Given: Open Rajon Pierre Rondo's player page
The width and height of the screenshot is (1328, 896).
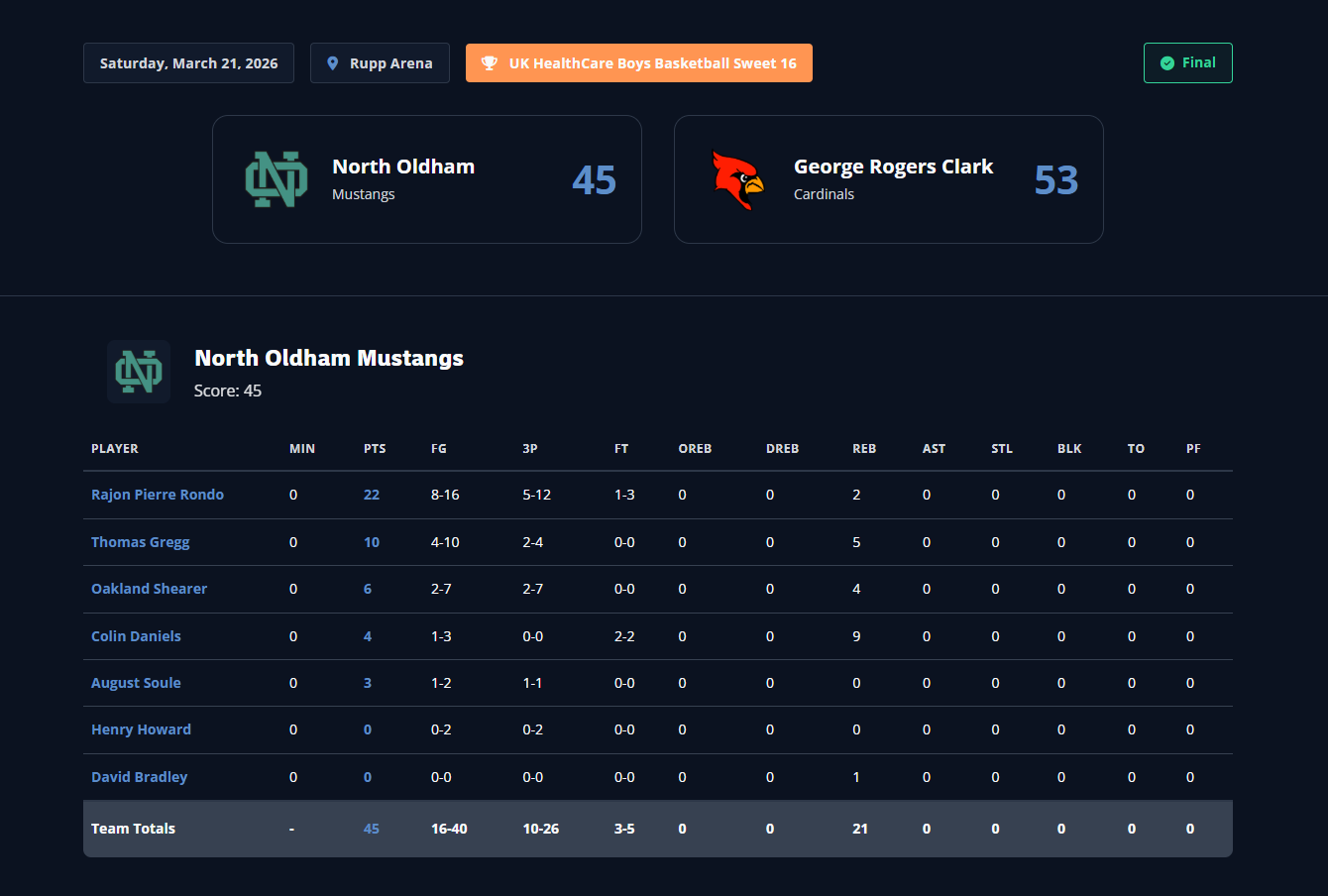Looking at the screenshot, I should (x=158, y=495).
